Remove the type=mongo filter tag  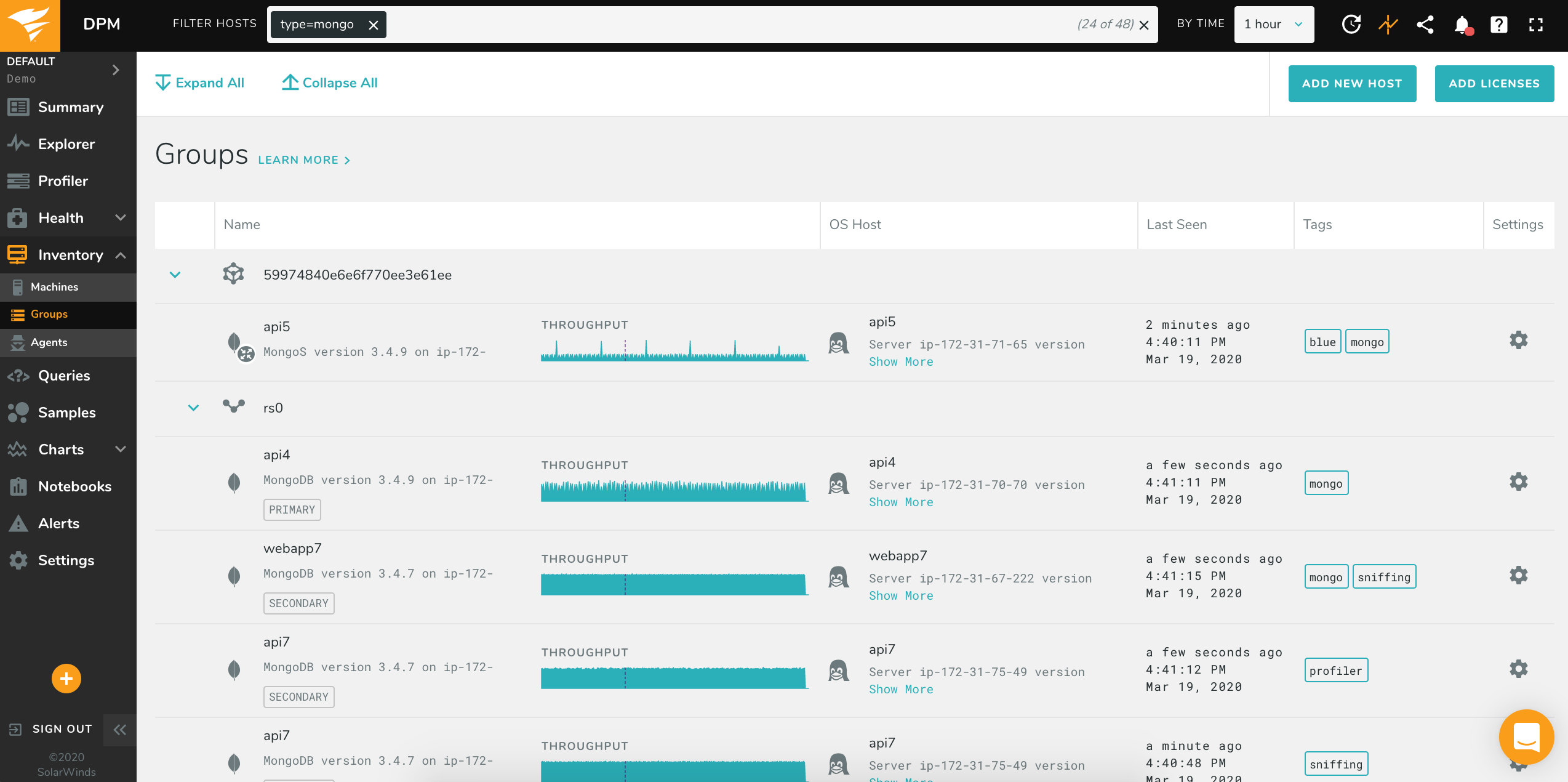(x=373, y=25)
